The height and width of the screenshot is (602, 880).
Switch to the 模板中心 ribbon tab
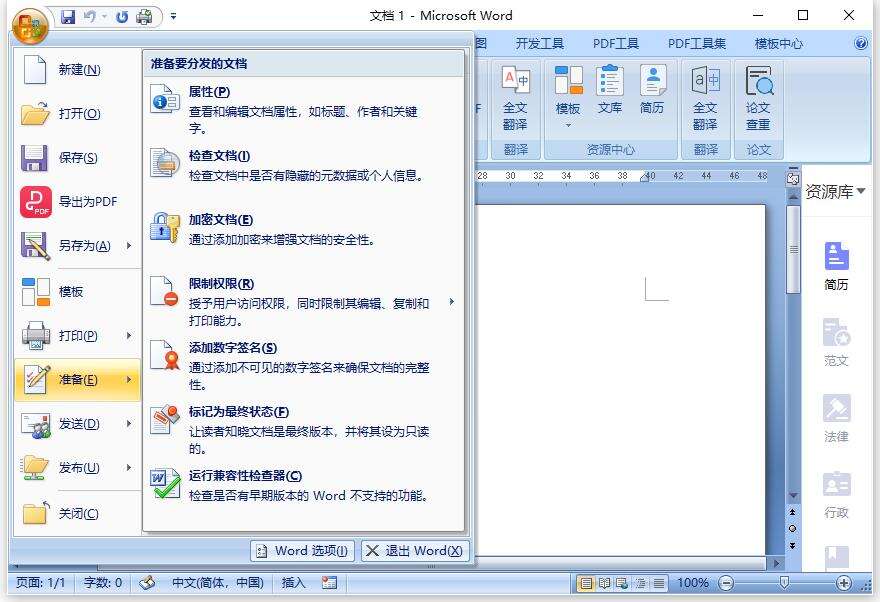pyautogui.click(x=778, y=44)
